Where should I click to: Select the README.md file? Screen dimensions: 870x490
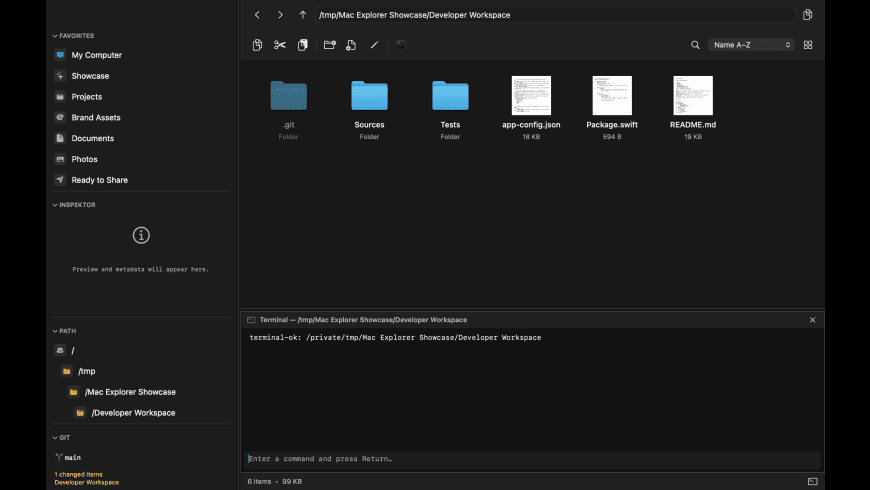point(693,108)
